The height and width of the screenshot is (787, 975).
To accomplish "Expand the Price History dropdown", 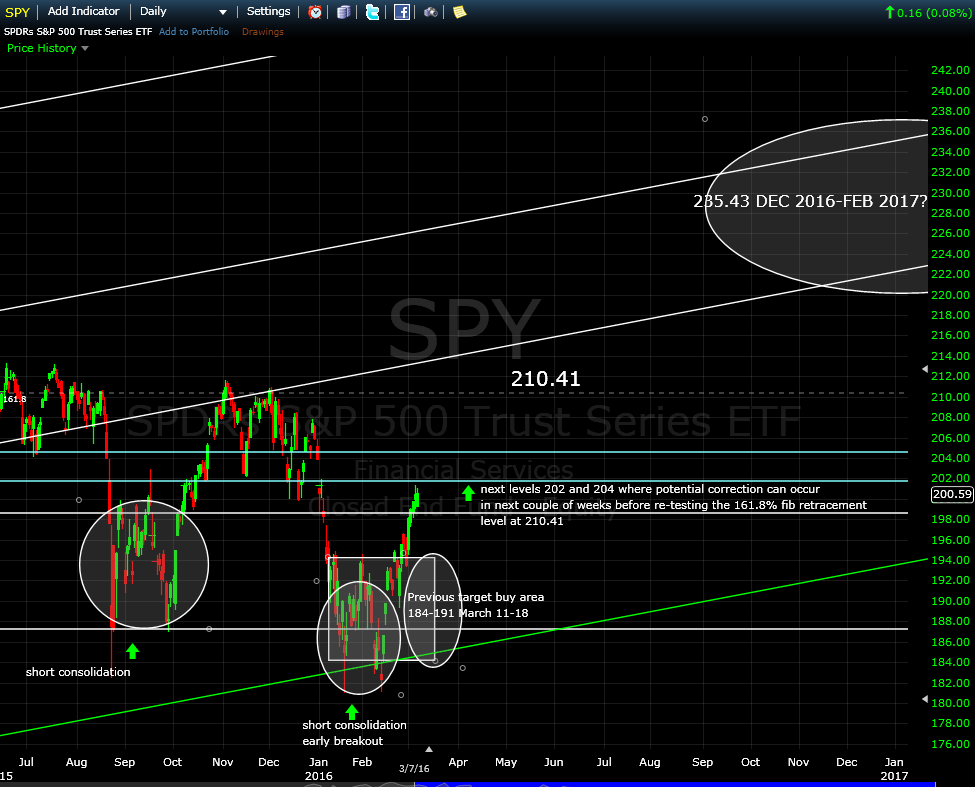I will 48,48.
